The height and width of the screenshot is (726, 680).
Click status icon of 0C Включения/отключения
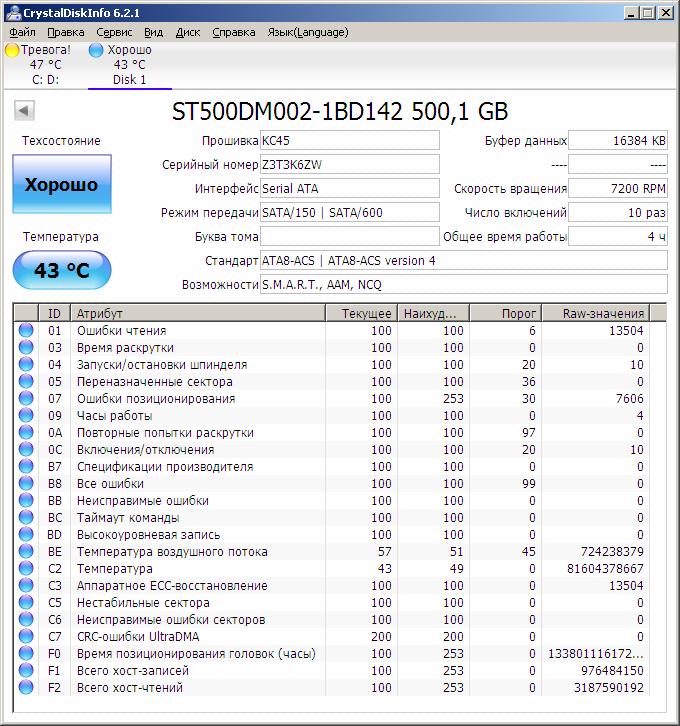pos(26,449)
